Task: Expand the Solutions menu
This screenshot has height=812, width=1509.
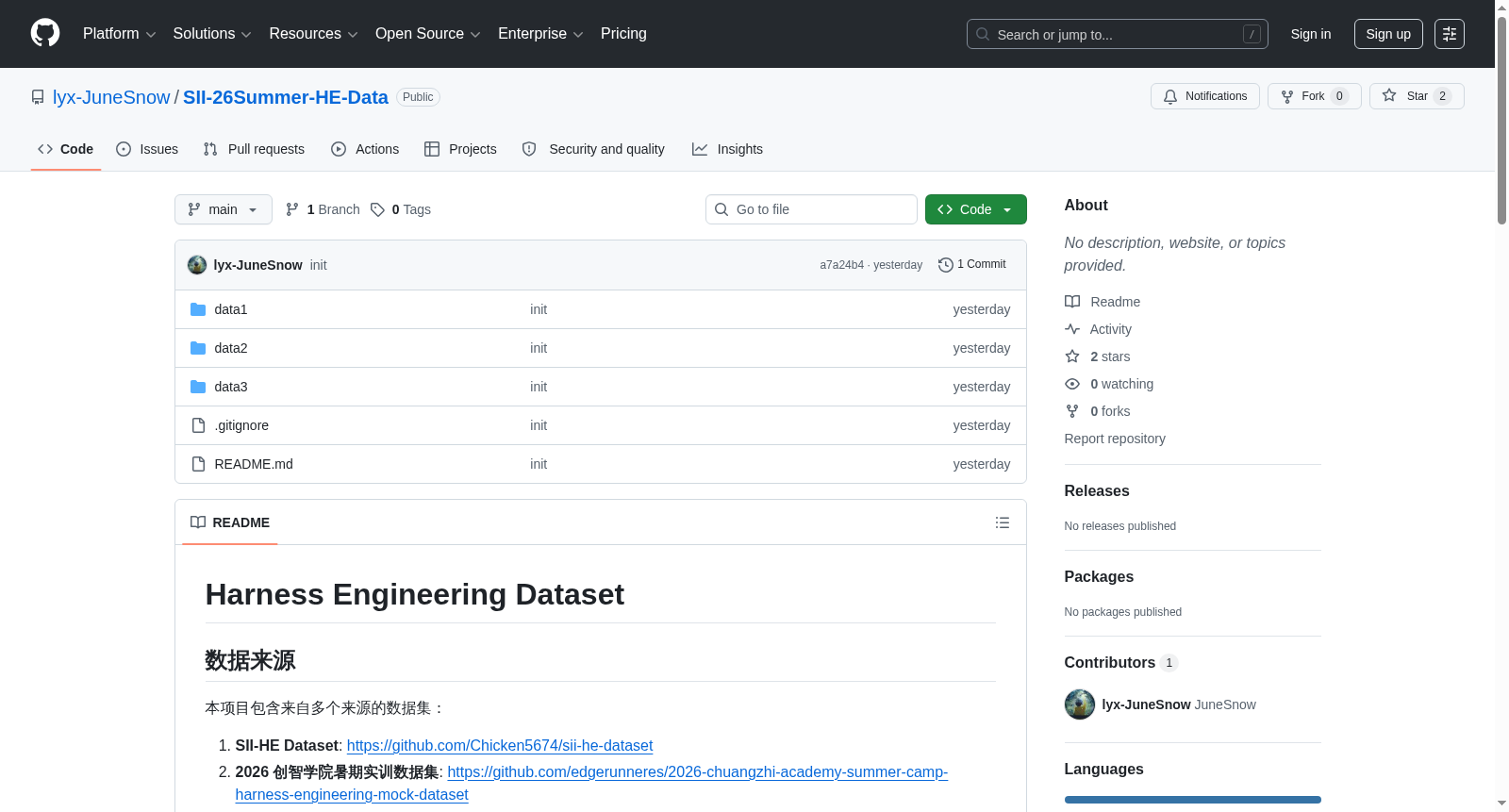Action: (212, 34)
